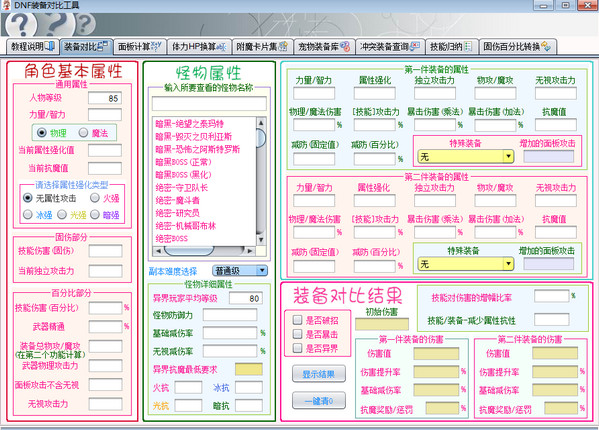This screenshot has height=430, width=599.
Task: Select 暗黑-毁灭之贝利亚斯 in monster list
Action: (194, 136)
